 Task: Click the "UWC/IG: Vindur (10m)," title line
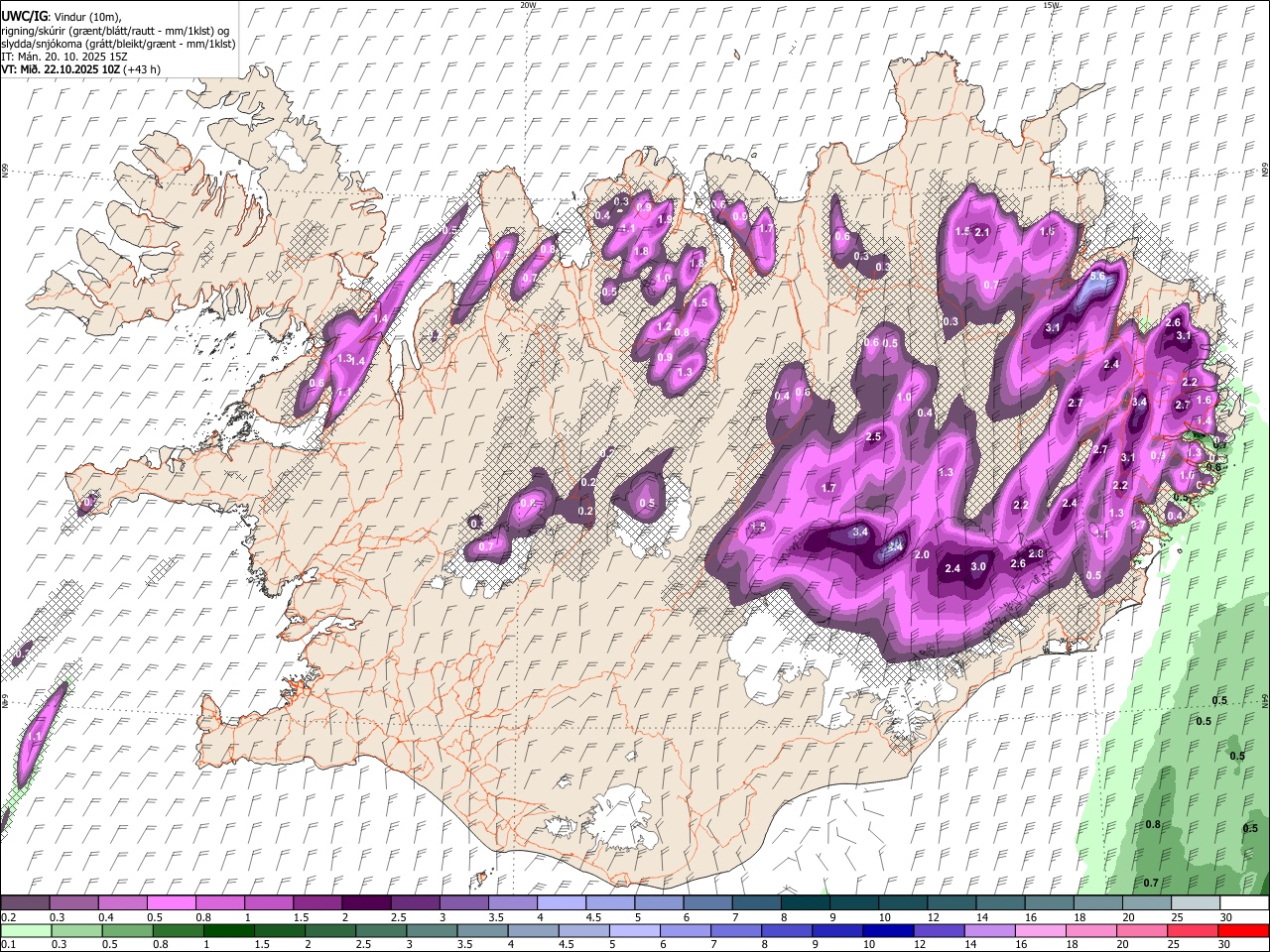[61, 17]
